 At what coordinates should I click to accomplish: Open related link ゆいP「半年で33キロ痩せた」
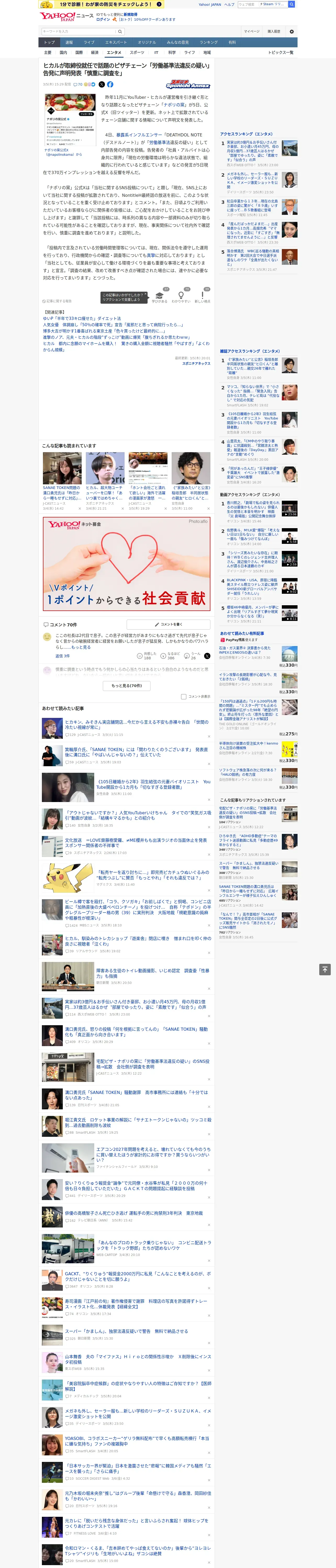point(82,318)
